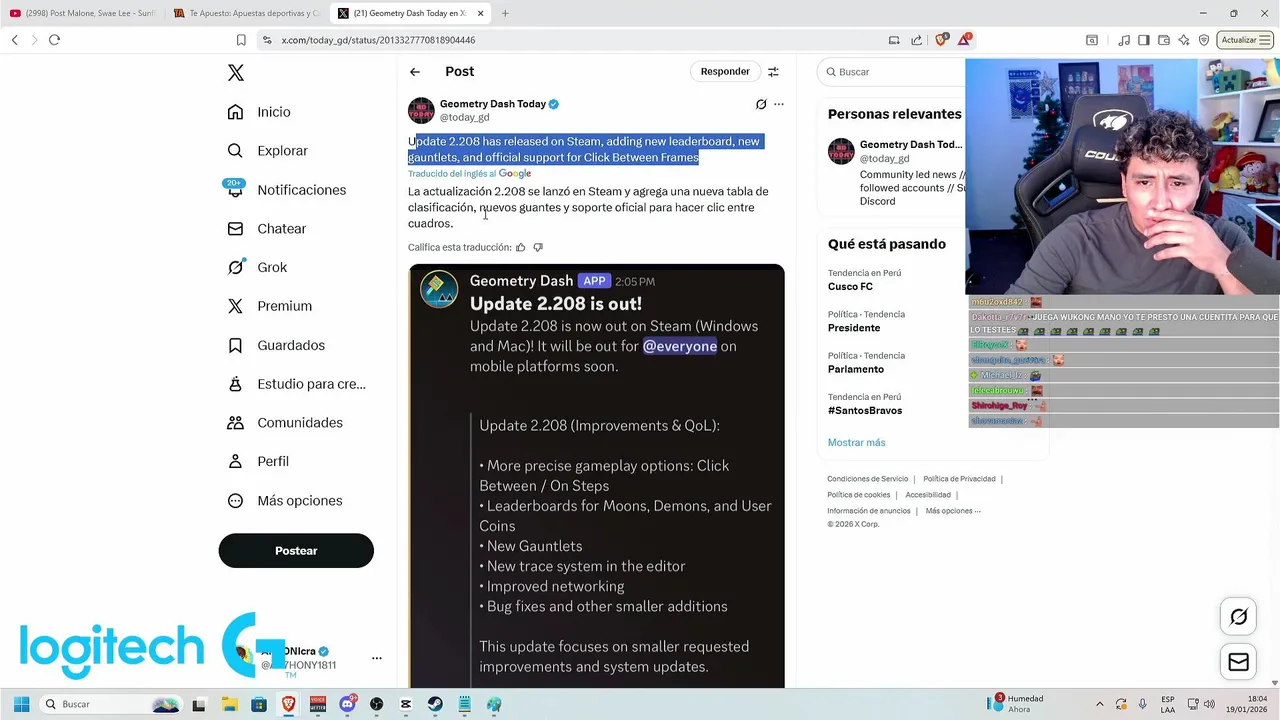Open Geometry Dash Today in Personas relevantes
The height and width of the screenshot is (720, 1280).
pyautogui.click(x=911, y=145)
